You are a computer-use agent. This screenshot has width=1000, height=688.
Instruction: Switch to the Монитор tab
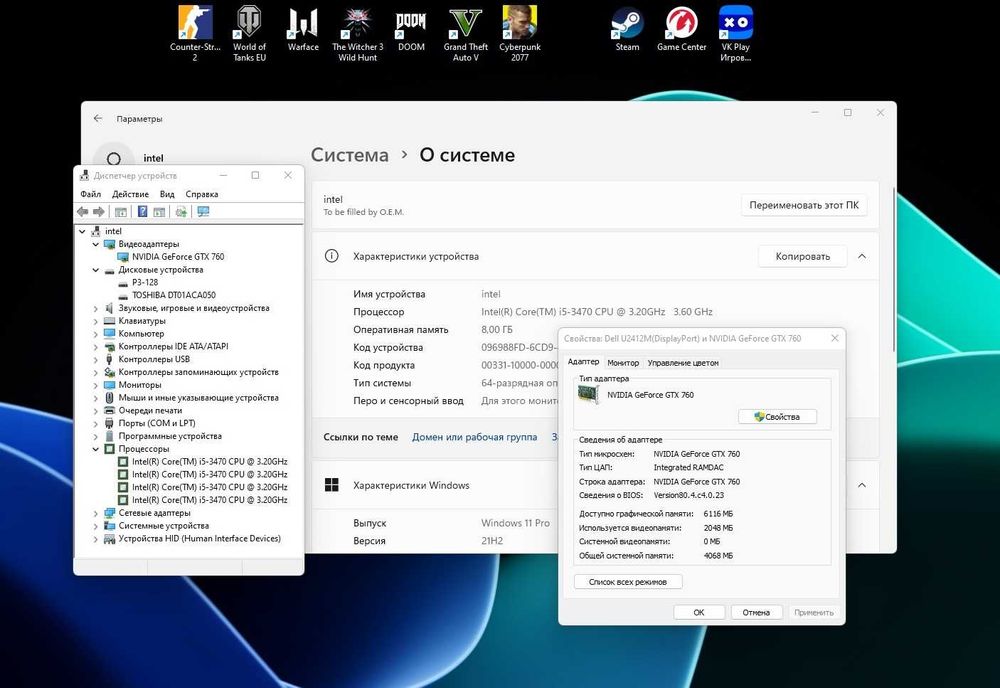(623, 363)
